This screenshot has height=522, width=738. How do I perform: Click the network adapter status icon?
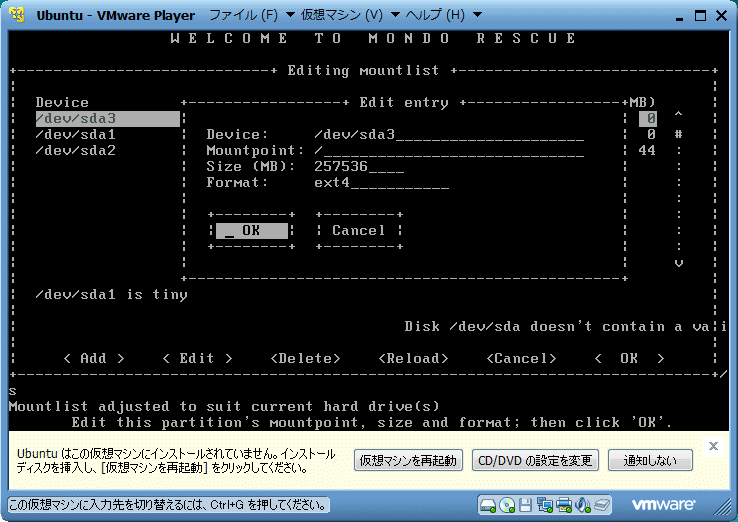click(546, 503)
